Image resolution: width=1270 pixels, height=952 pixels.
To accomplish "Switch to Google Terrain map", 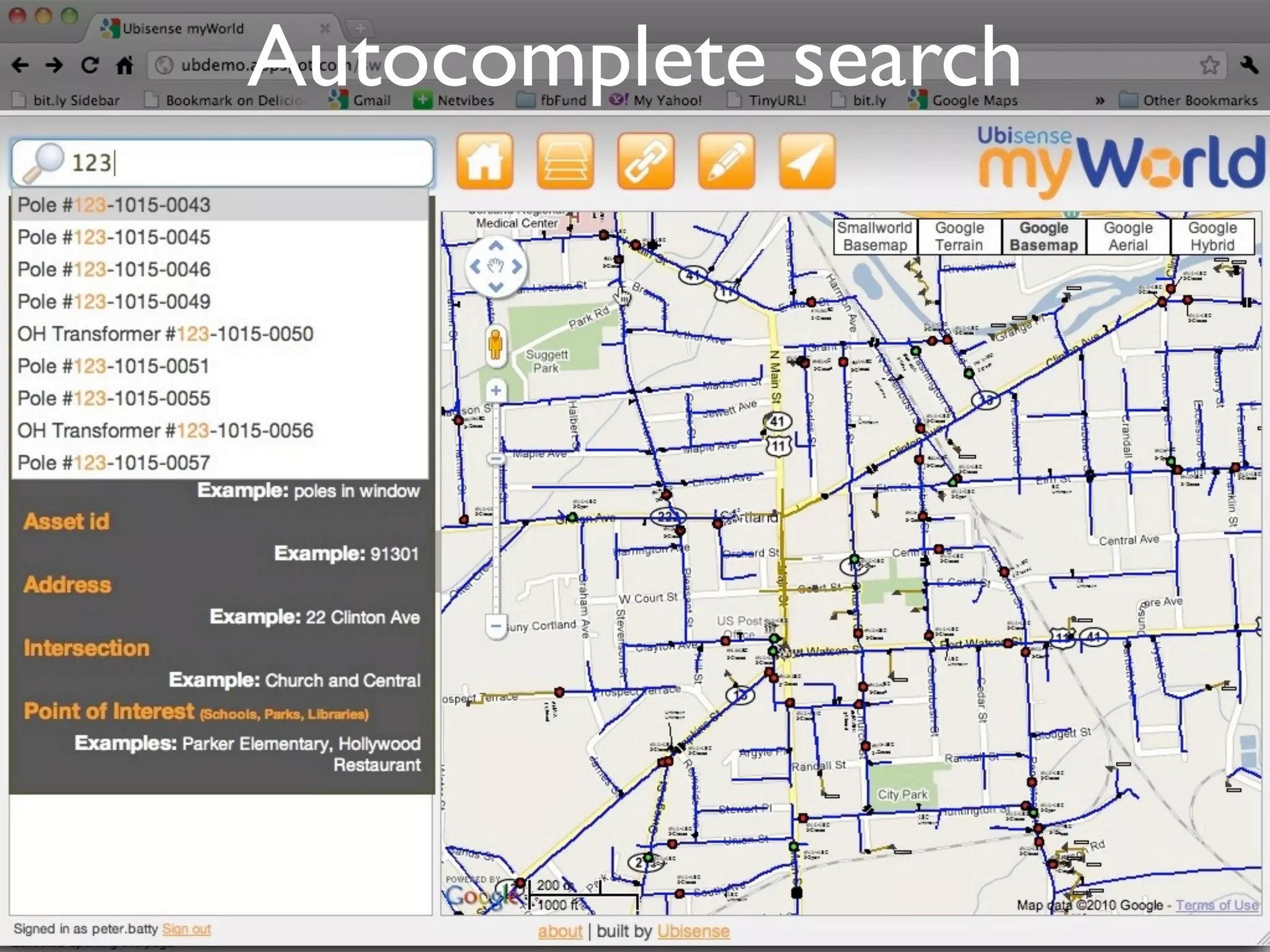I will (959, 237).
